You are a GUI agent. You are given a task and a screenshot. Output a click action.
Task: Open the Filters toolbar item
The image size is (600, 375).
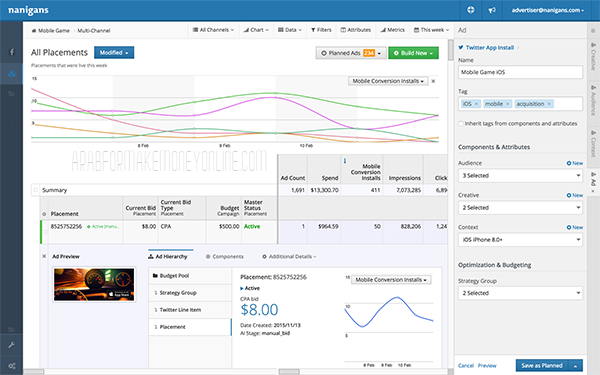(321, 30)
